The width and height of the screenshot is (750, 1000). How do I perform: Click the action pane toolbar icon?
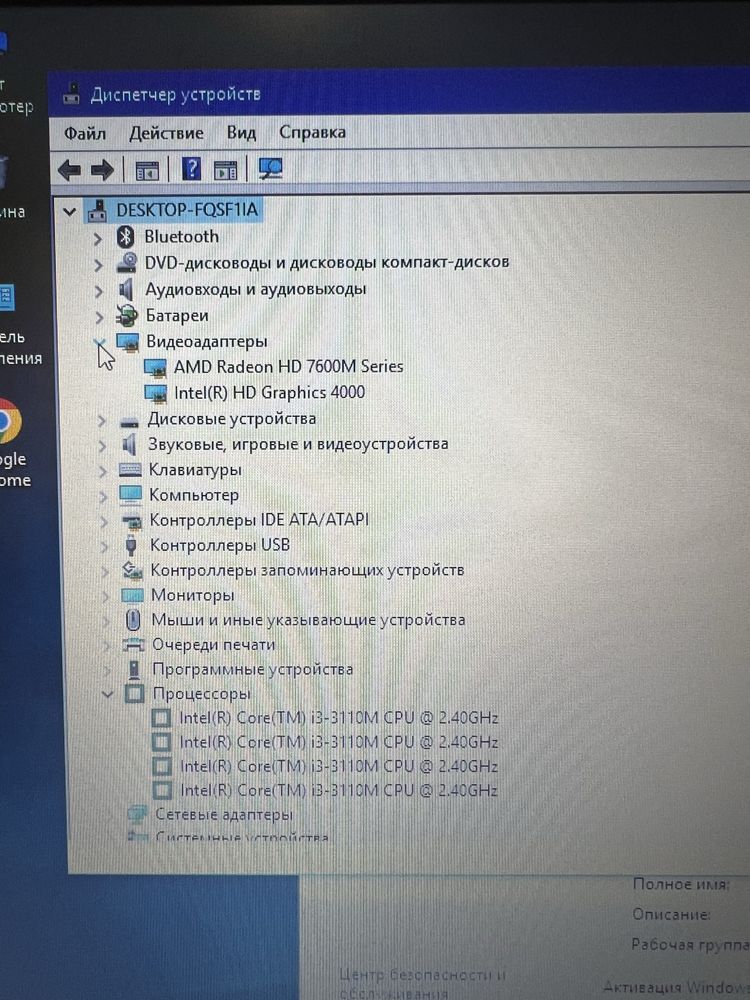point(225,170)
